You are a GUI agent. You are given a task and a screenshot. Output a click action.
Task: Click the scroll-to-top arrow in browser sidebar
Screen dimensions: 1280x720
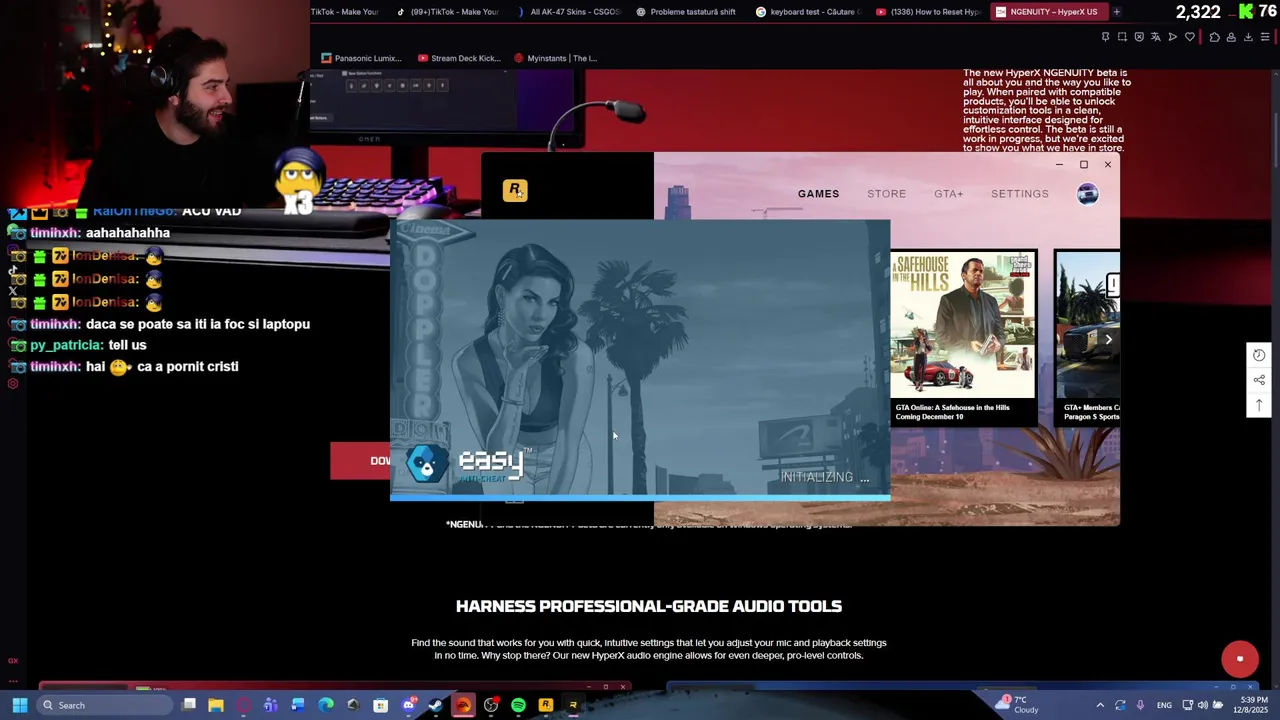(x=1259, y=404)
